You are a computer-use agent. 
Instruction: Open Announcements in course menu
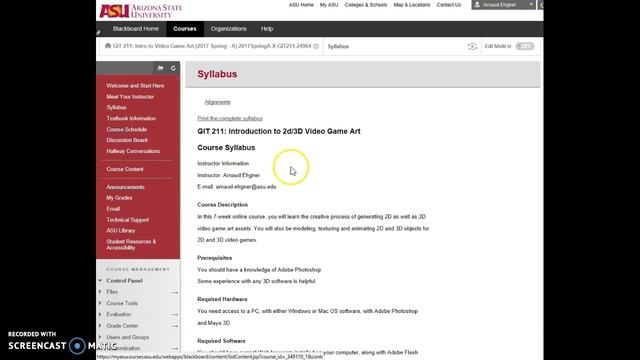point(125,187)
